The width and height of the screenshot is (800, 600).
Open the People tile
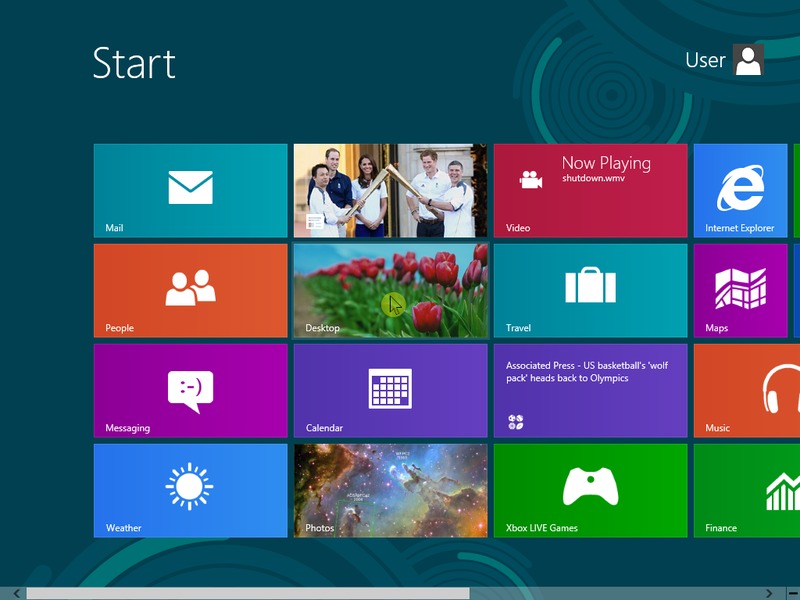(x=190, y=290)
